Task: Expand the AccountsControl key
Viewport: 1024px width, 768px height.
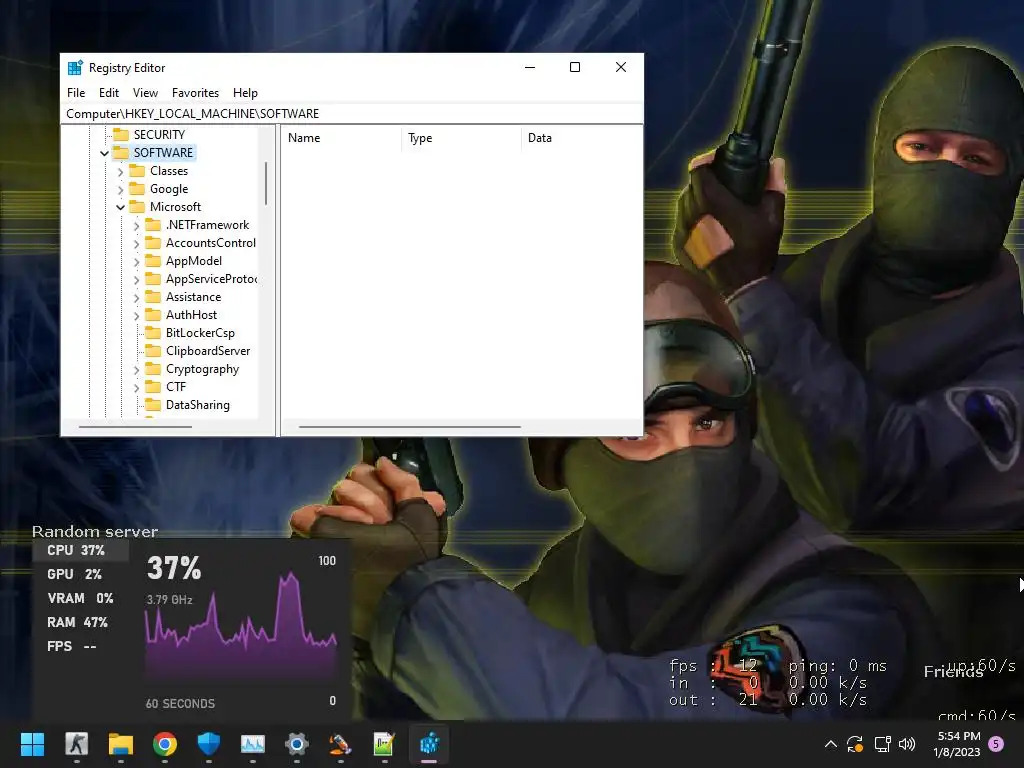Action: tap(136, 244)
